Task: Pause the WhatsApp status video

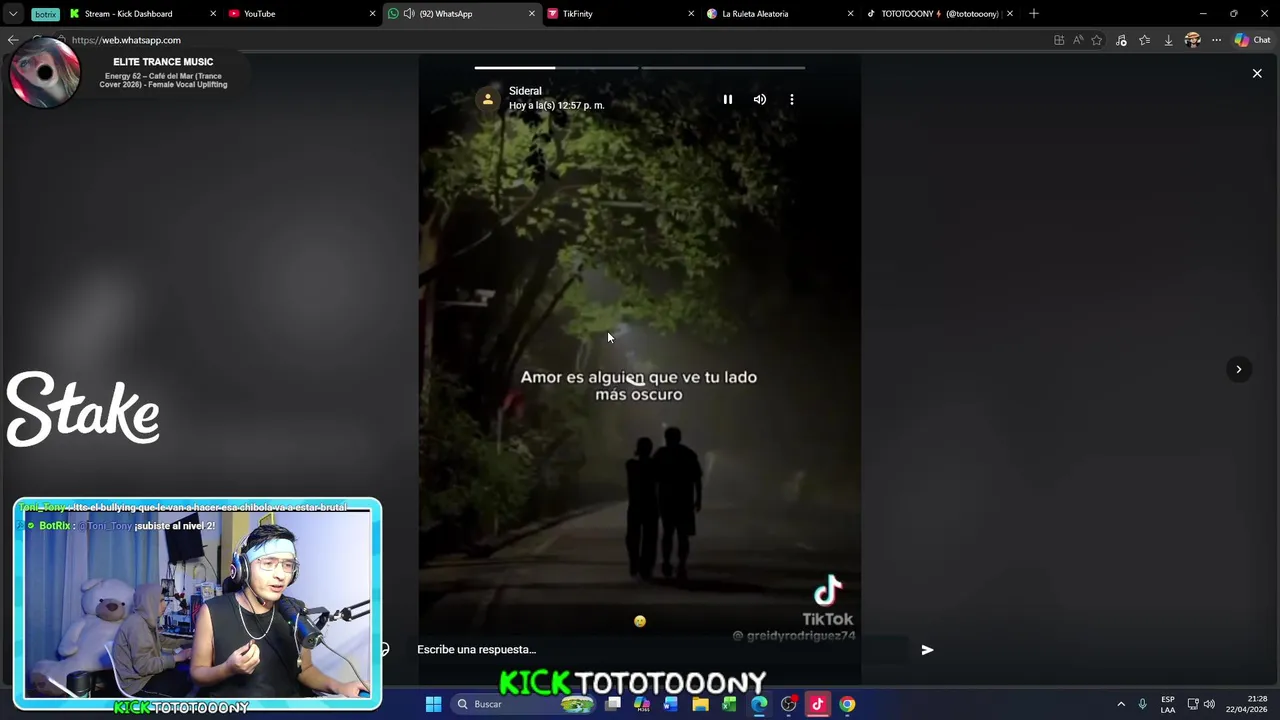Action: (x=728, y=99)
